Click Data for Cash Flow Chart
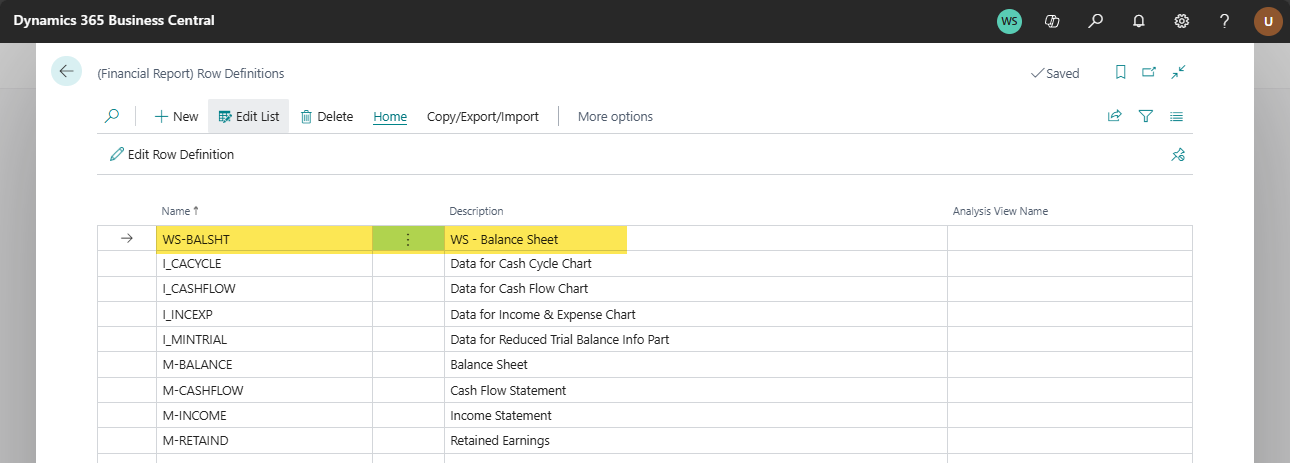The image size is (1290, 463). [519, 289]
